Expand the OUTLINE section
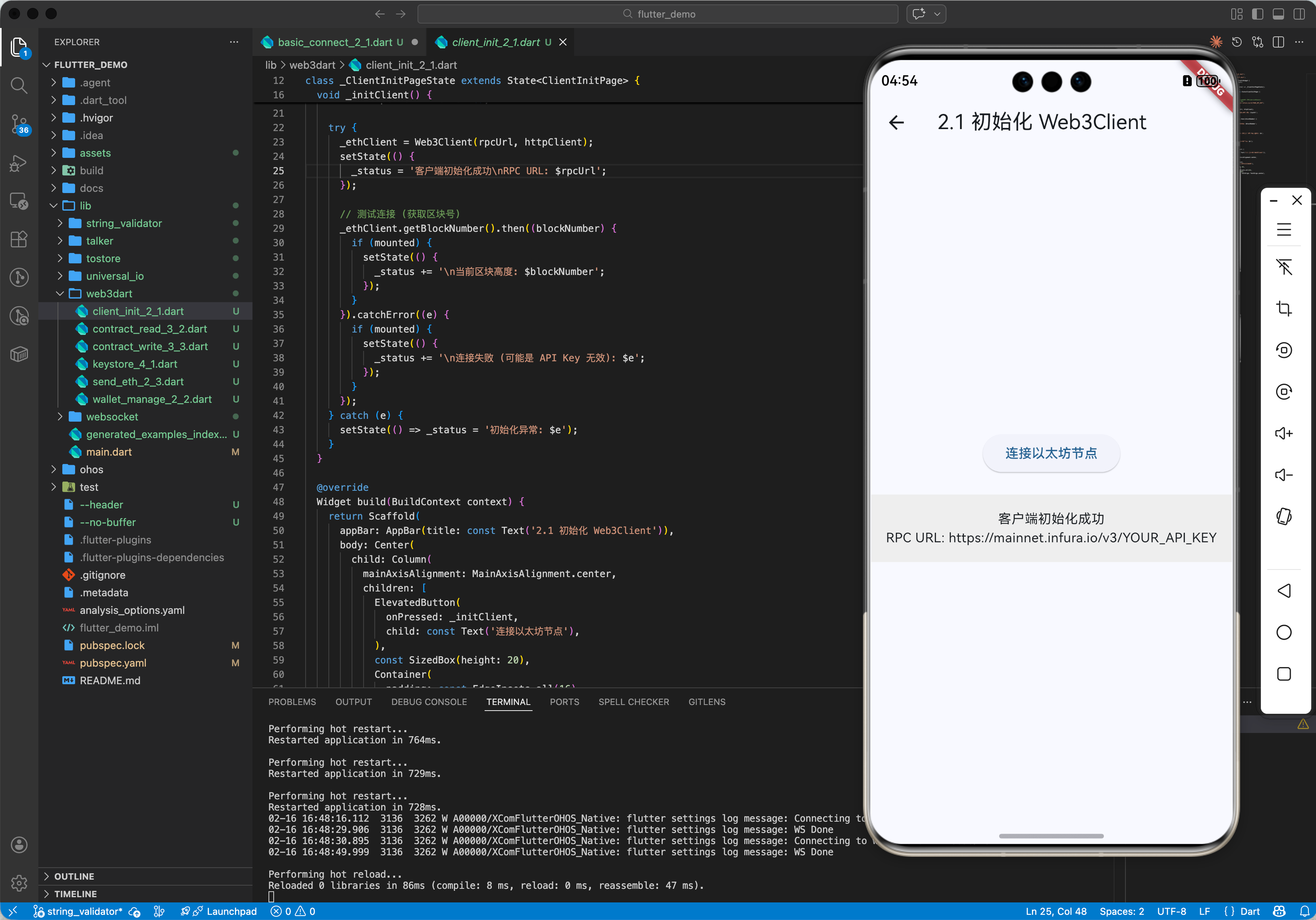This screenshot has width=1316, height=920. [x=74, y=876]
